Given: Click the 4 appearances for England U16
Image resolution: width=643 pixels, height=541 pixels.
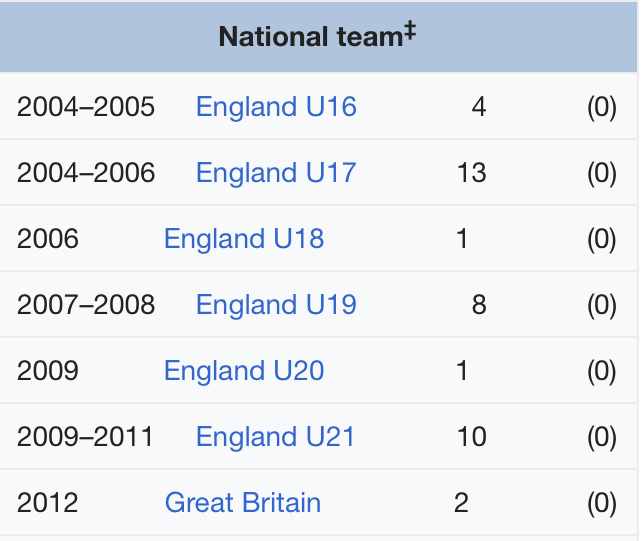Looking at the screenshot, I should (479, 107).
